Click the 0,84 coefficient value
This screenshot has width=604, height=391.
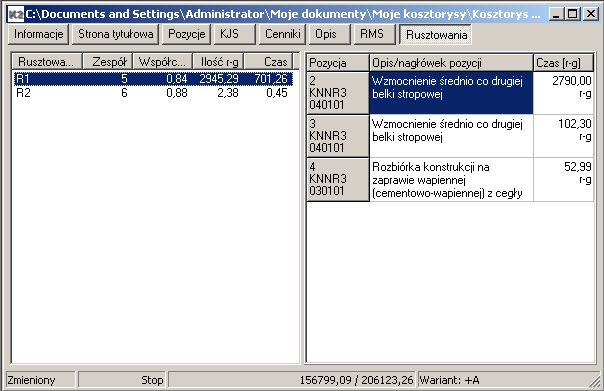tap(176, 79)
